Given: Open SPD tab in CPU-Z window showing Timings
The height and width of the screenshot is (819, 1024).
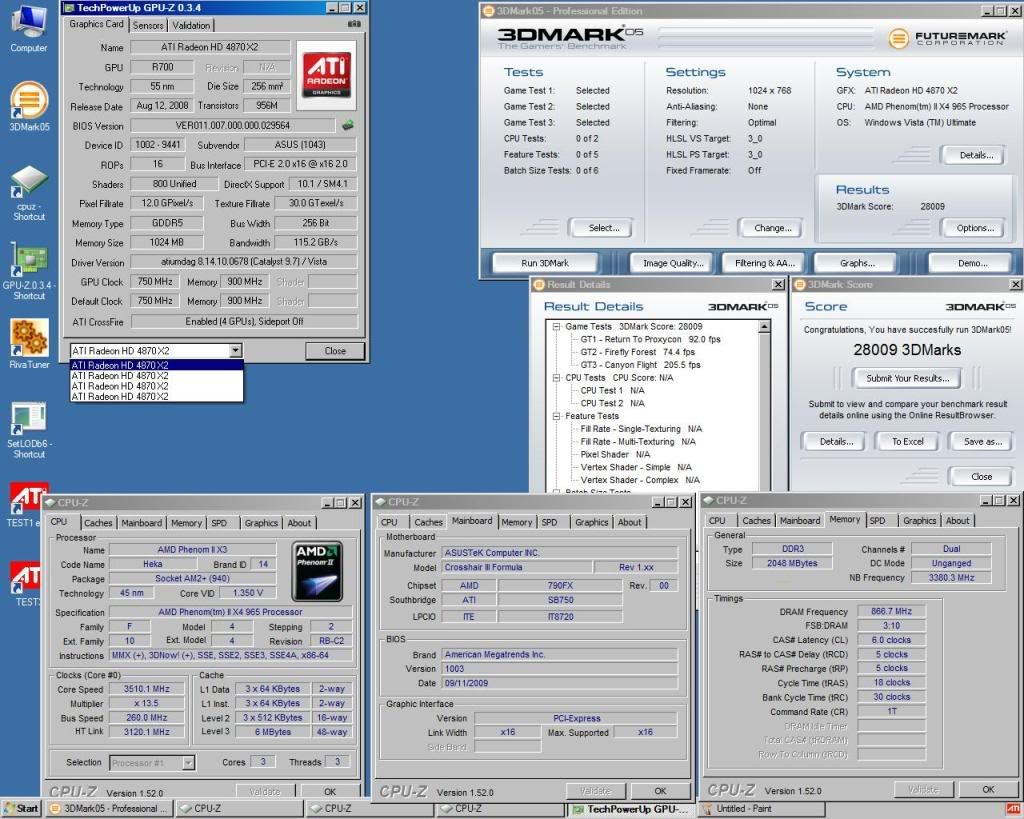Looking at the screenshot, I should [x=878, y=521].
